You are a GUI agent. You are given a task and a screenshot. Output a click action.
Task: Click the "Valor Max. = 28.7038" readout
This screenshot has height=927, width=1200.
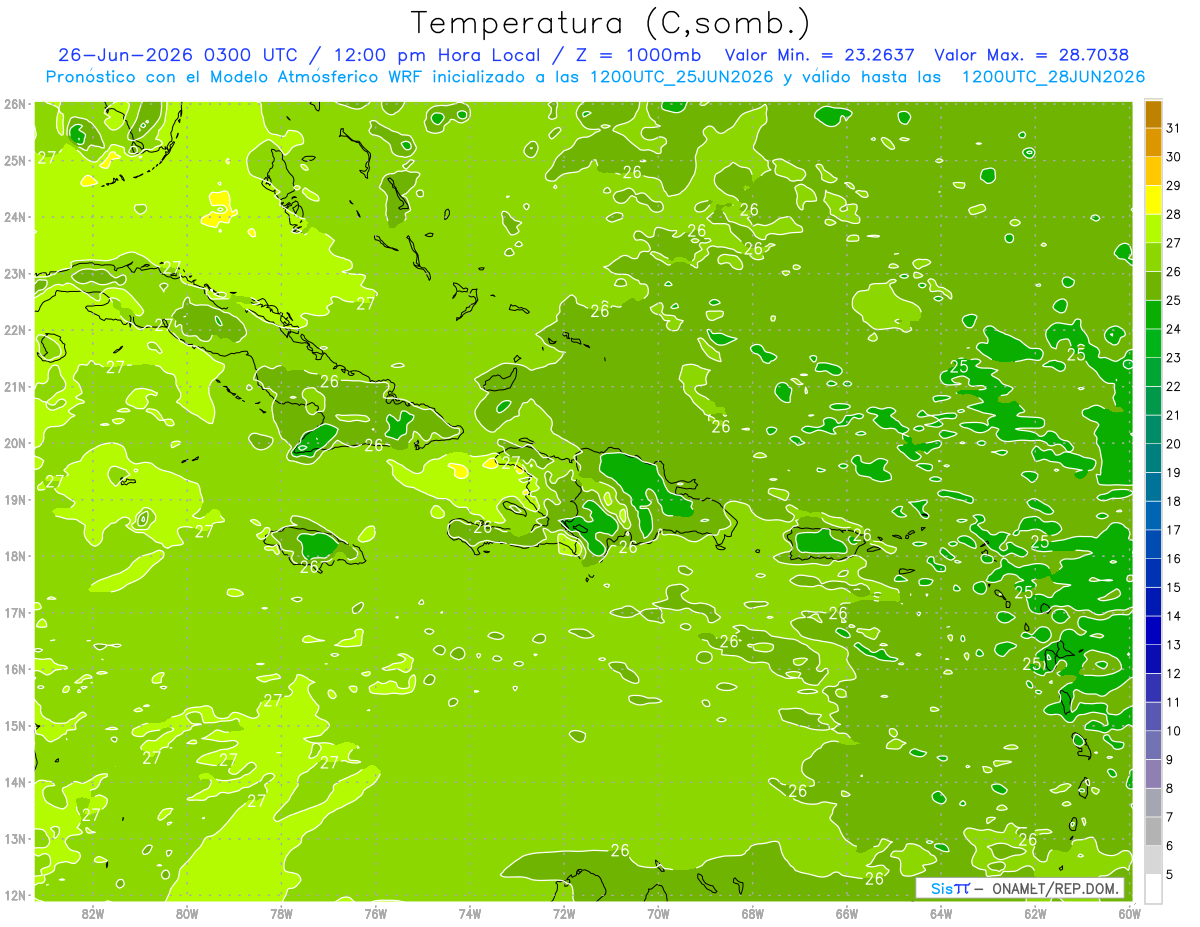pyautogui.click(x=1031, y=55)
